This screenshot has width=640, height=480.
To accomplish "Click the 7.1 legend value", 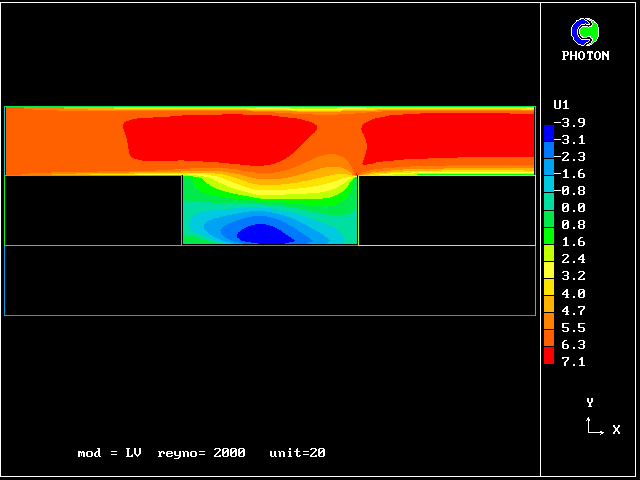I will coord(574,361).
